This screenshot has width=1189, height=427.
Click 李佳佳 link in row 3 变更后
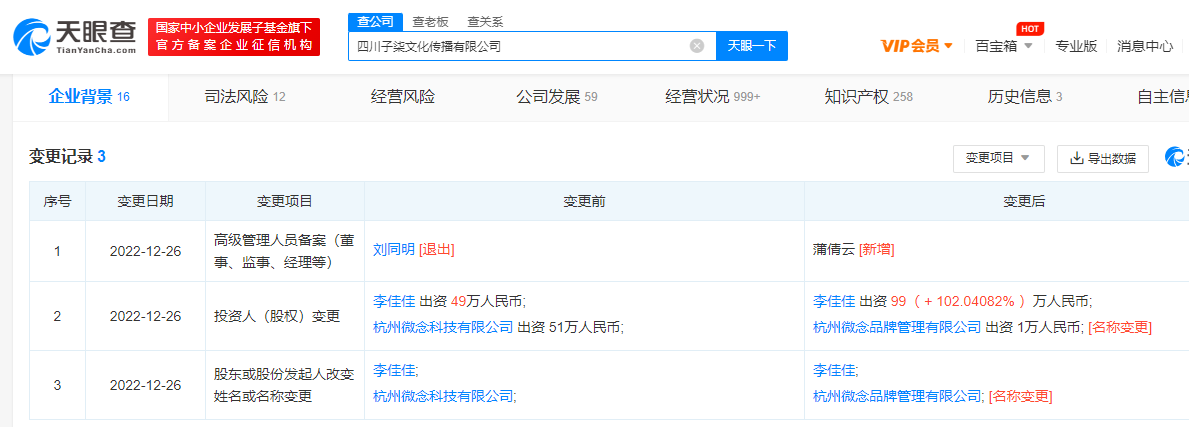pos(834,370)
